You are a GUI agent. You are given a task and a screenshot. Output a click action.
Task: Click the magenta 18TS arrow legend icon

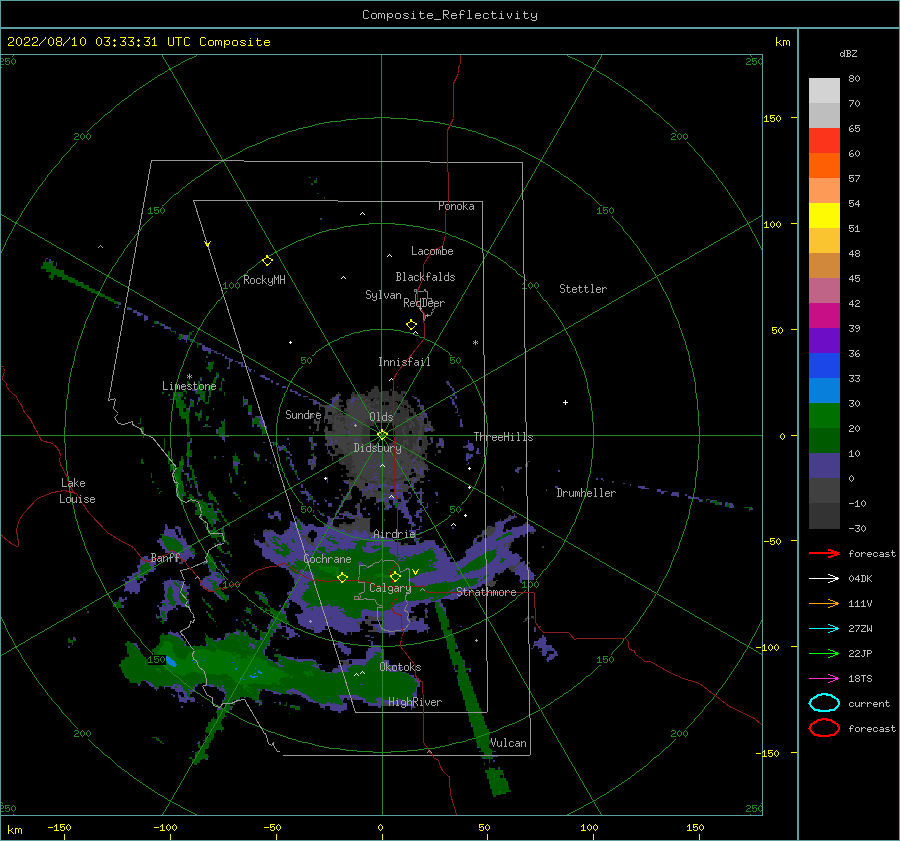coord(824,679)
